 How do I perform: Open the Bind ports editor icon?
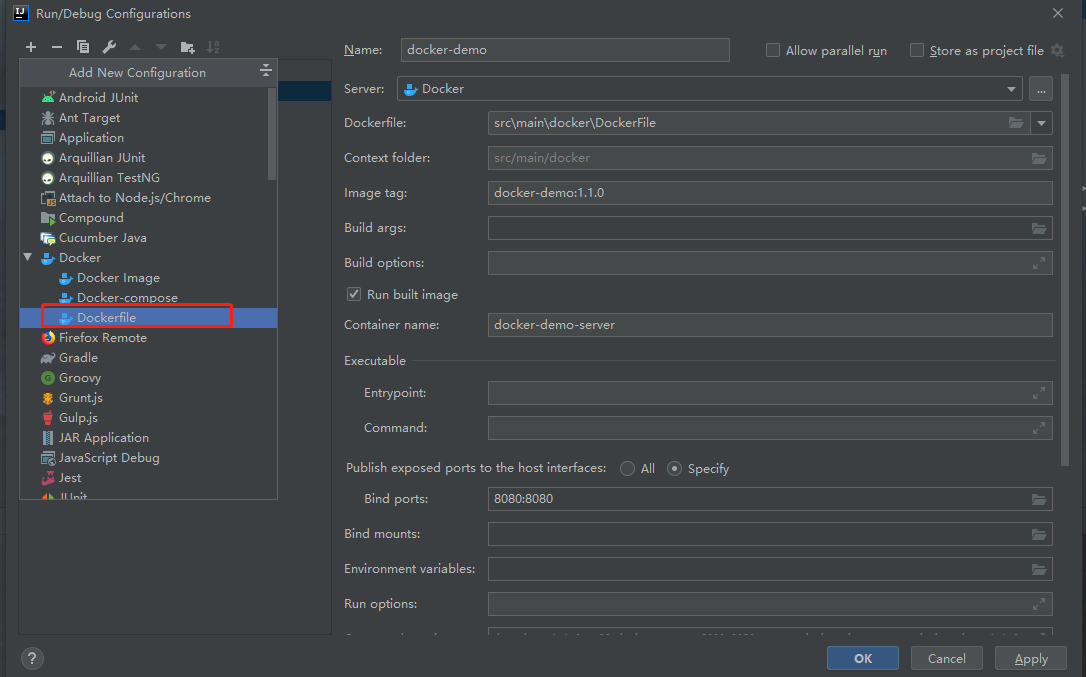point(1039,499)
